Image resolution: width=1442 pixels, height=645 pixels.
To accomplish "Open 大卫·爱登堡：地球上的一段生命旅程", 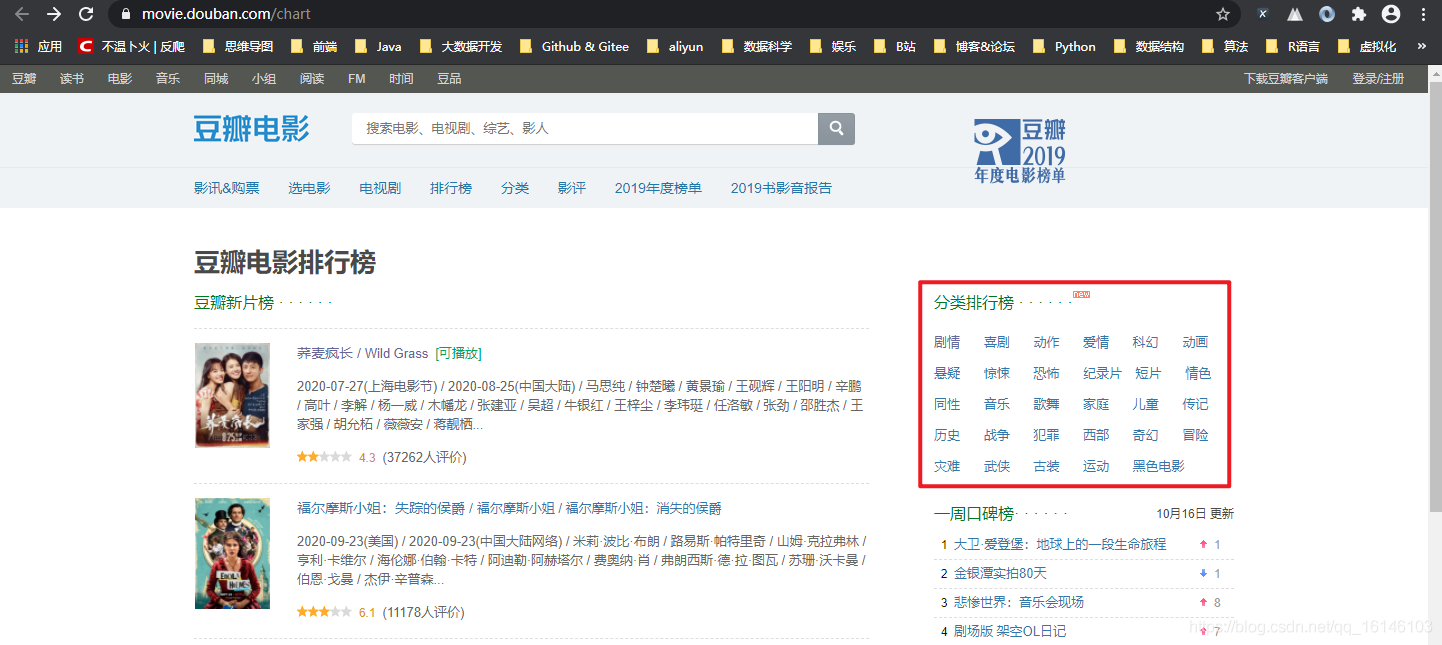I will click(x=1060, y=544).
